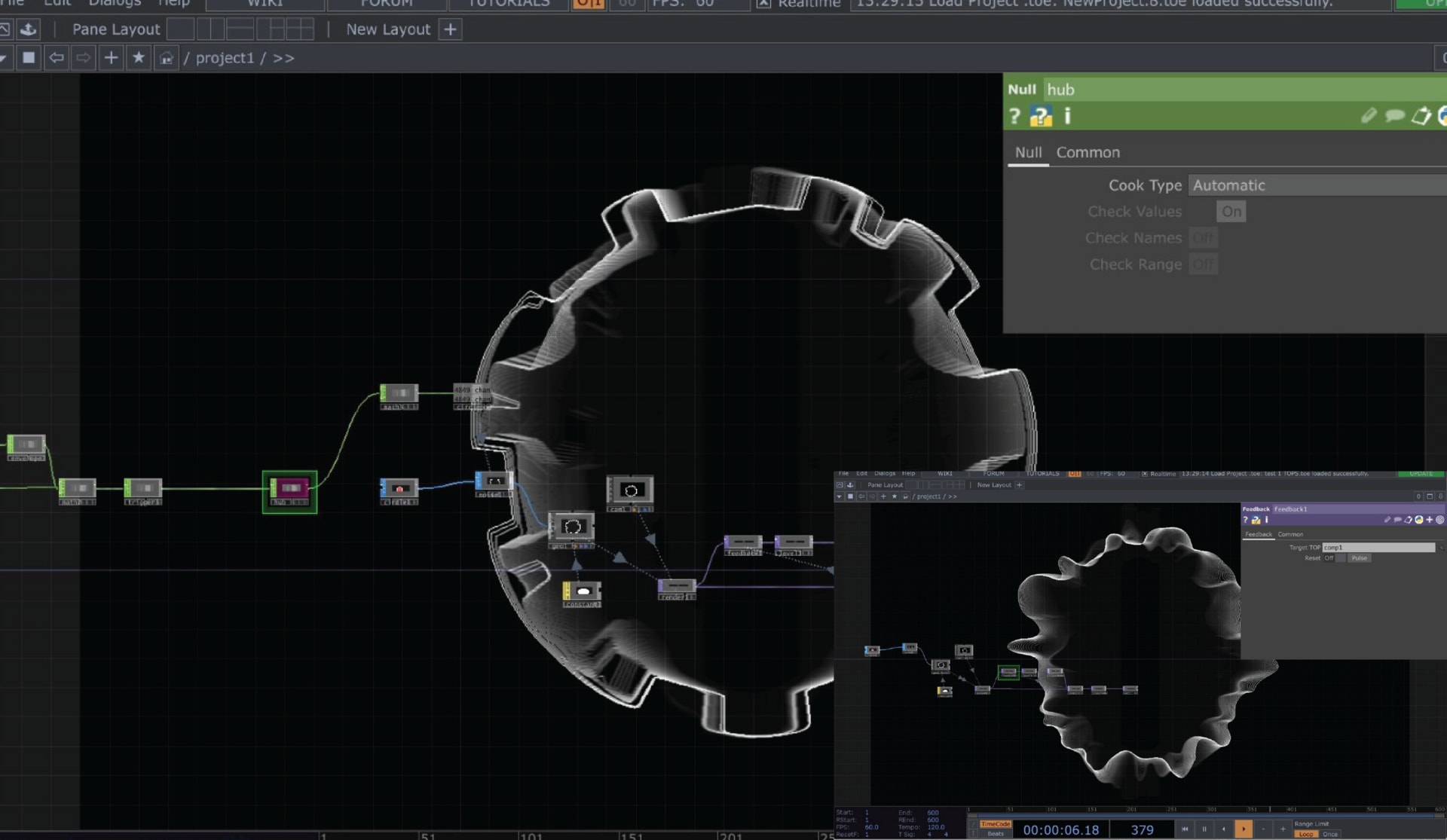Go forward with right arrow icon

tap(84, 57)
